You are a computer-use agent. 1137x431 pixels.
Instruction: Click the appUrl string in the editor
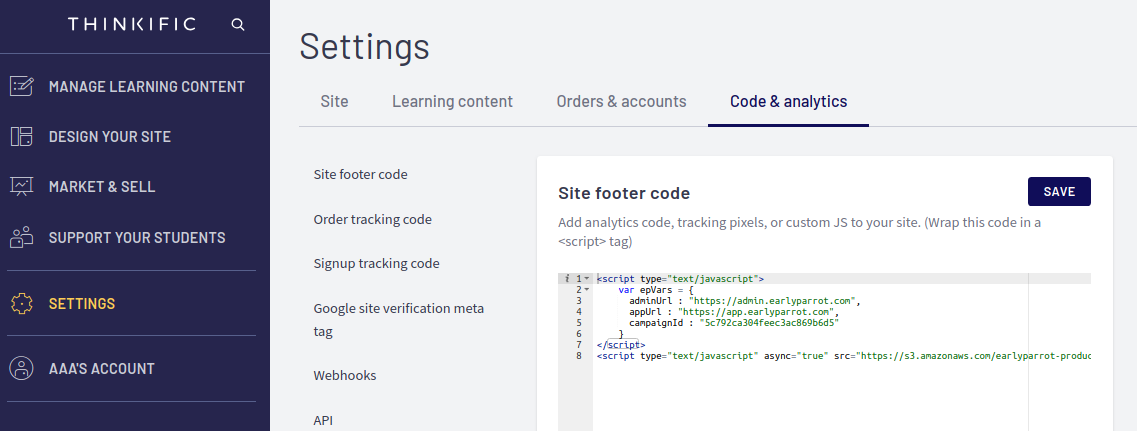point(757,312)
